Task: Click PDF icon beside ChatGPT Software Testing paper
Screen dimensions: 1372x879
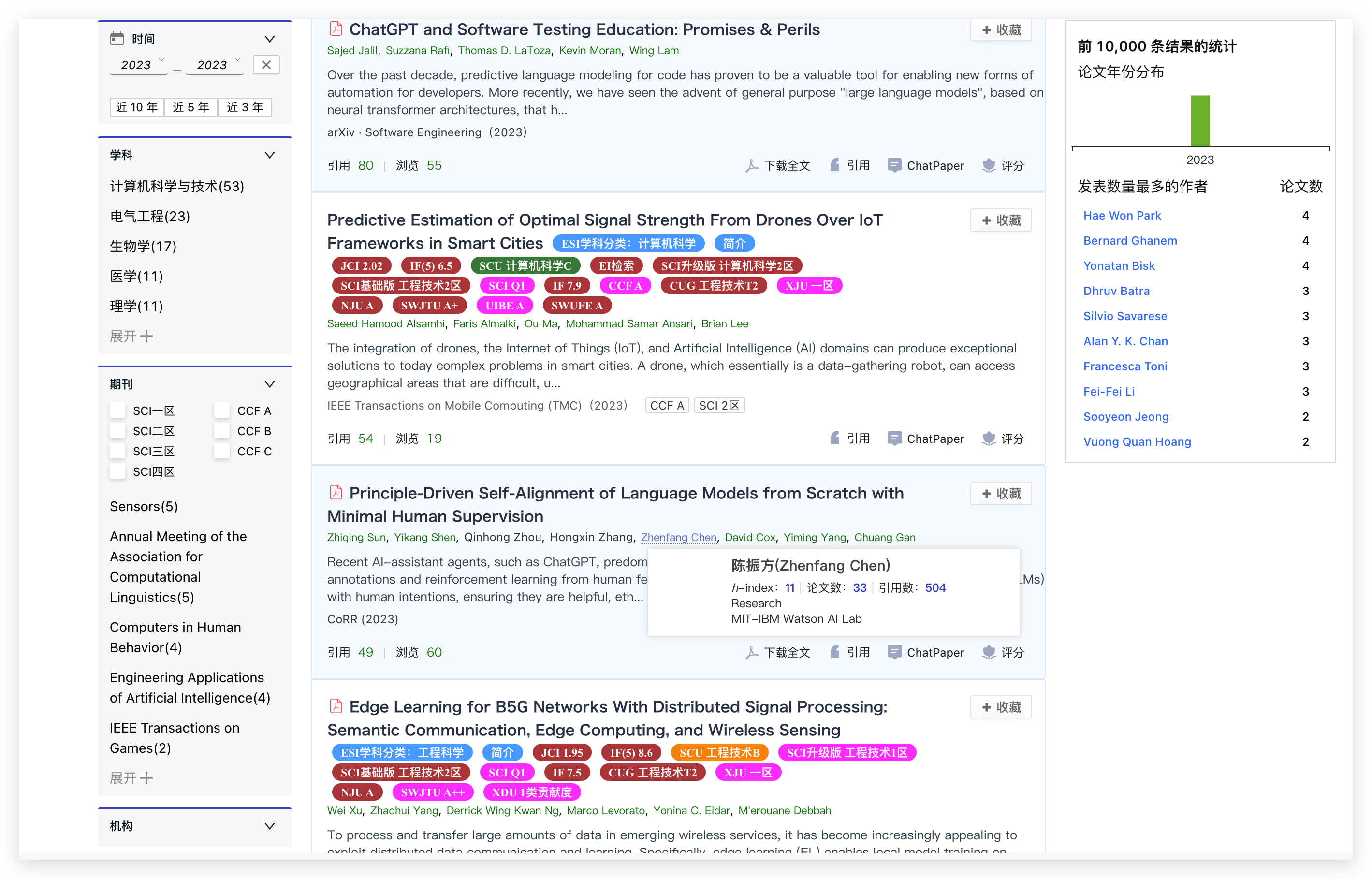Action: (x=336, y=29)
